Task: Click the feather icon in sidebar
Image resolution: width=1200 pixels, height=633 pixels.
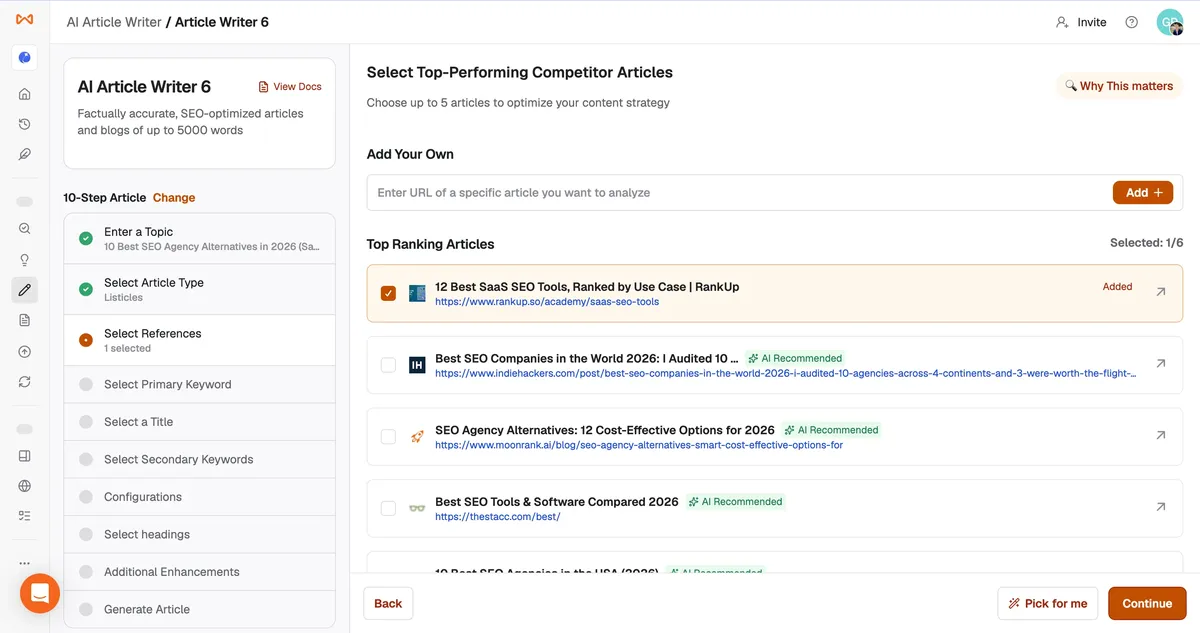Action: point(25,154)
